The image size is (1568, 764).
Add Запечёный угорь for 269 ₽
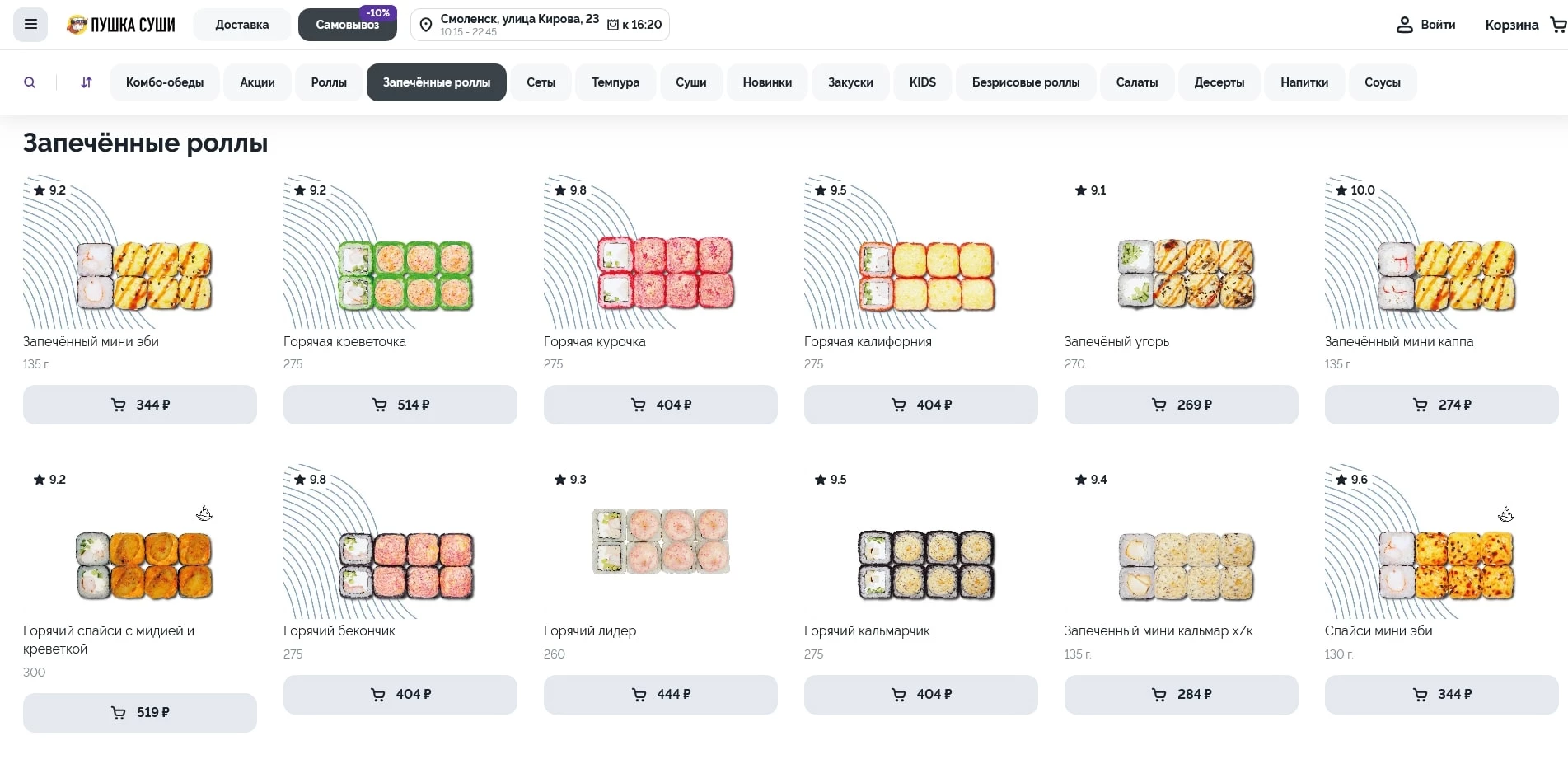point(1181,405)
